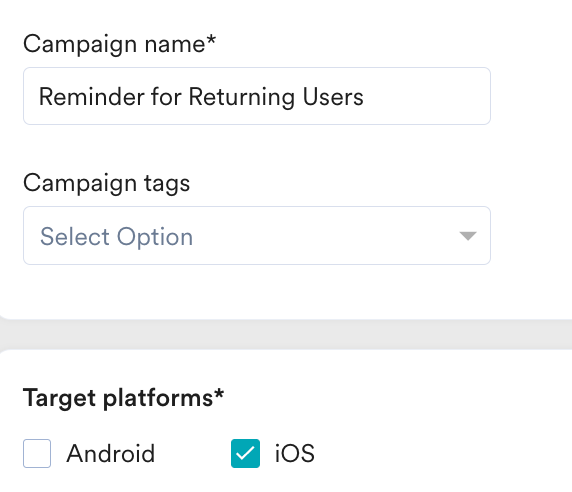Click the word Returning in campaign name field

click(x=241, y=98)
